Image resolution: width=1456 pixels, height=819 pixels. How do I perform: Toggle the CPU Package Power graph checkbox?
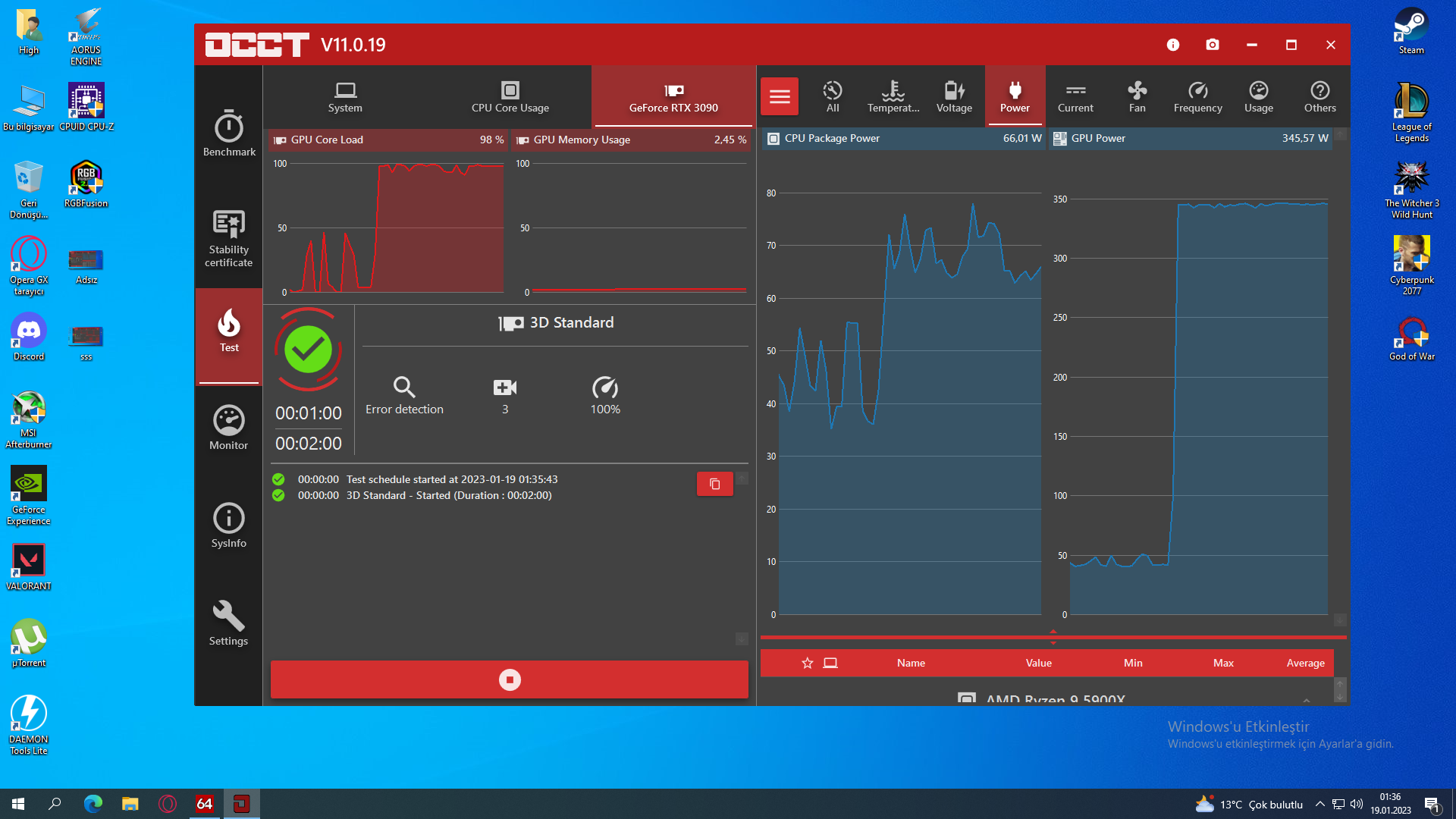pos(773,139)
